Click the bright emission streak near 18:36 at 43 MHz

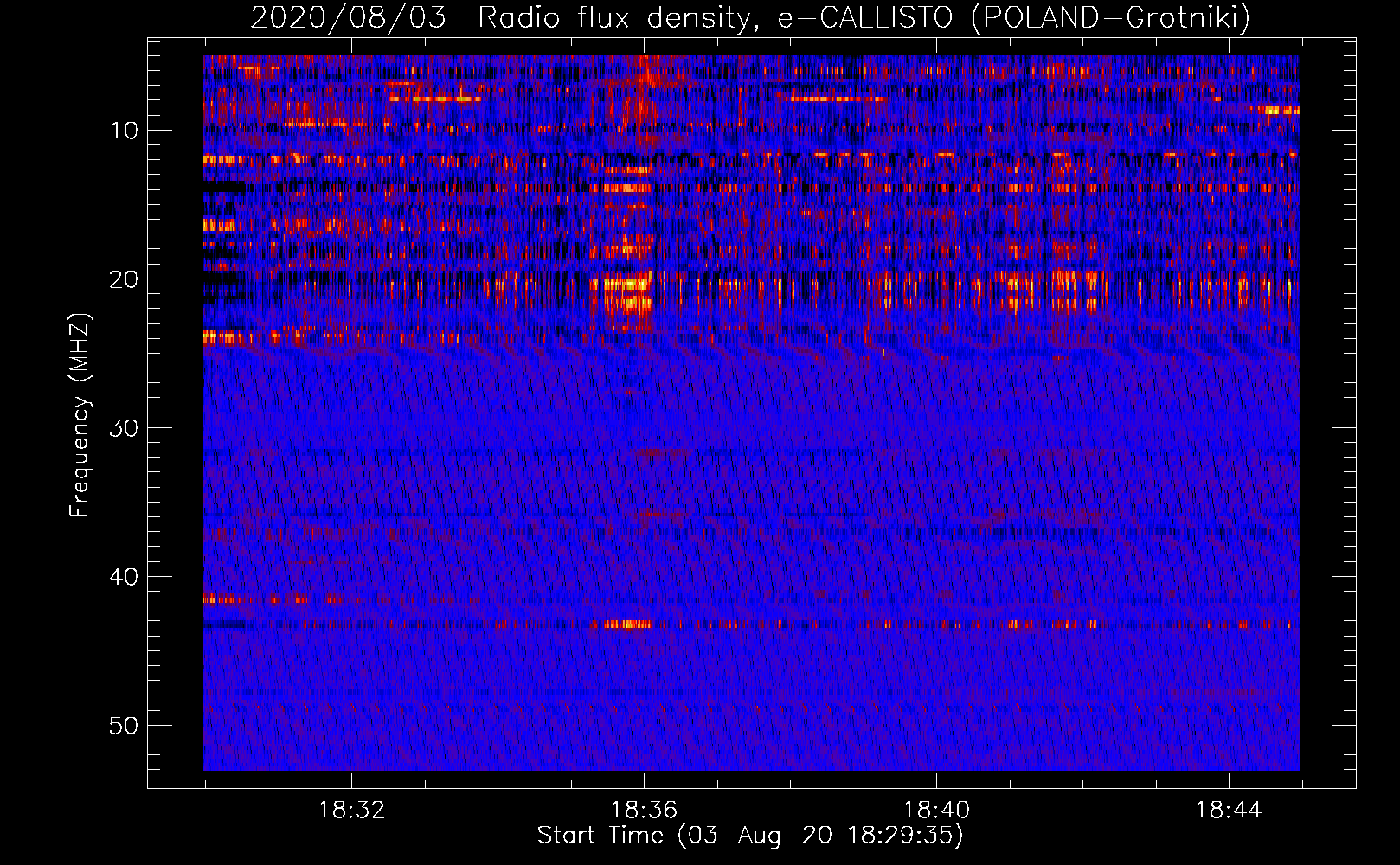(x=626, y=624)
